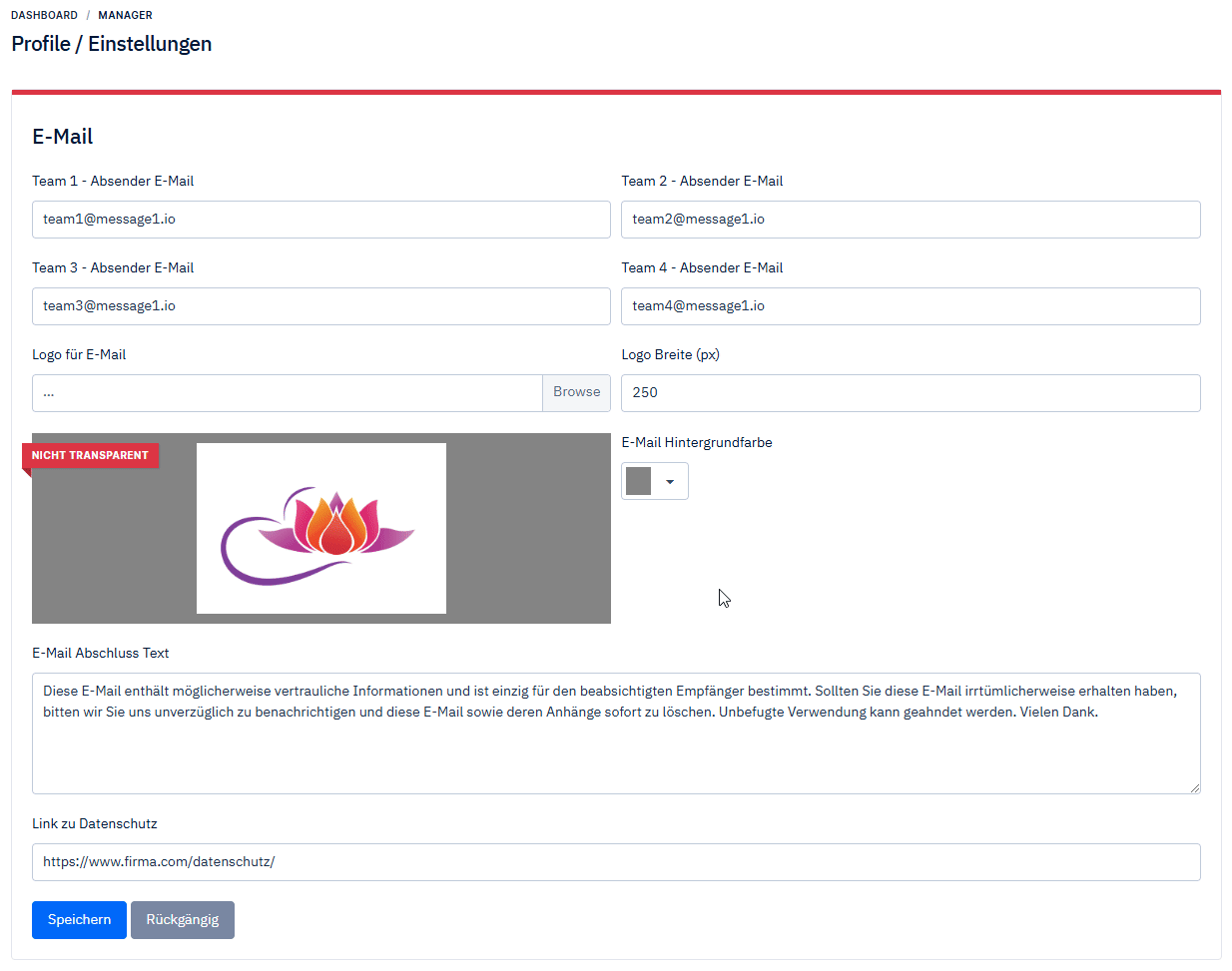Click Browse to upload e-mail logo
This screenshot has height=971, width=1232.
(x=576, y=392)
